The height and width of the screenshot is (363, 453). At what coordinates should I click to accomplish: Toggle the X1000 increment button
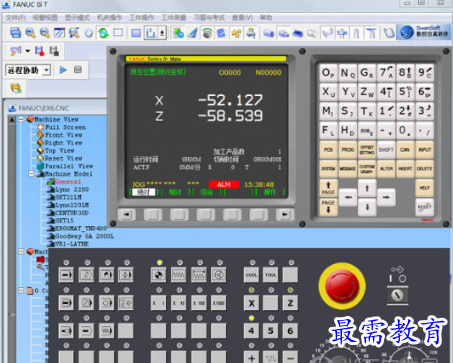click(x=219, y=303)
